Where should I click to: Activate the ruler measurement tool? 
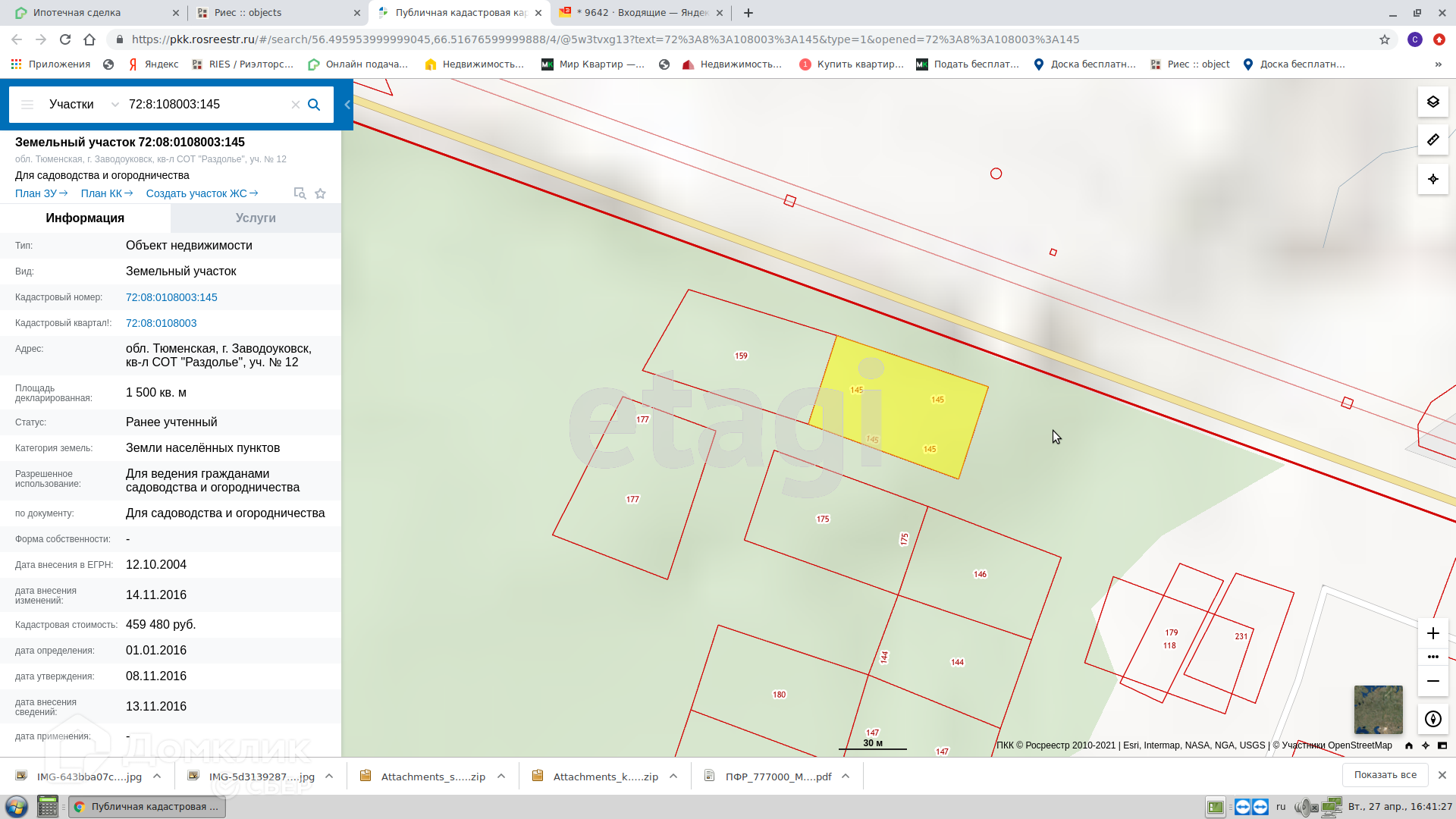point(1432,140)
